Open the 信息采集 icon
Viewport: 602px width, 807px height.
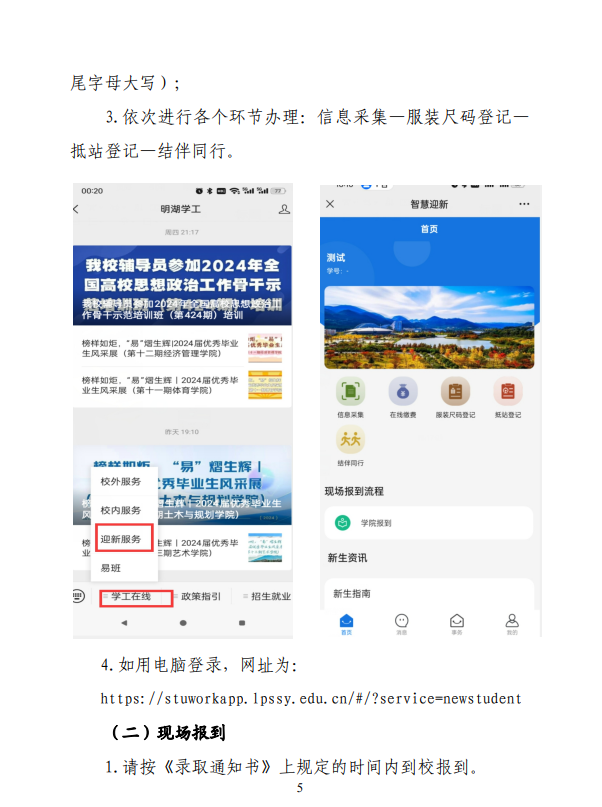(x=350, y=391)
